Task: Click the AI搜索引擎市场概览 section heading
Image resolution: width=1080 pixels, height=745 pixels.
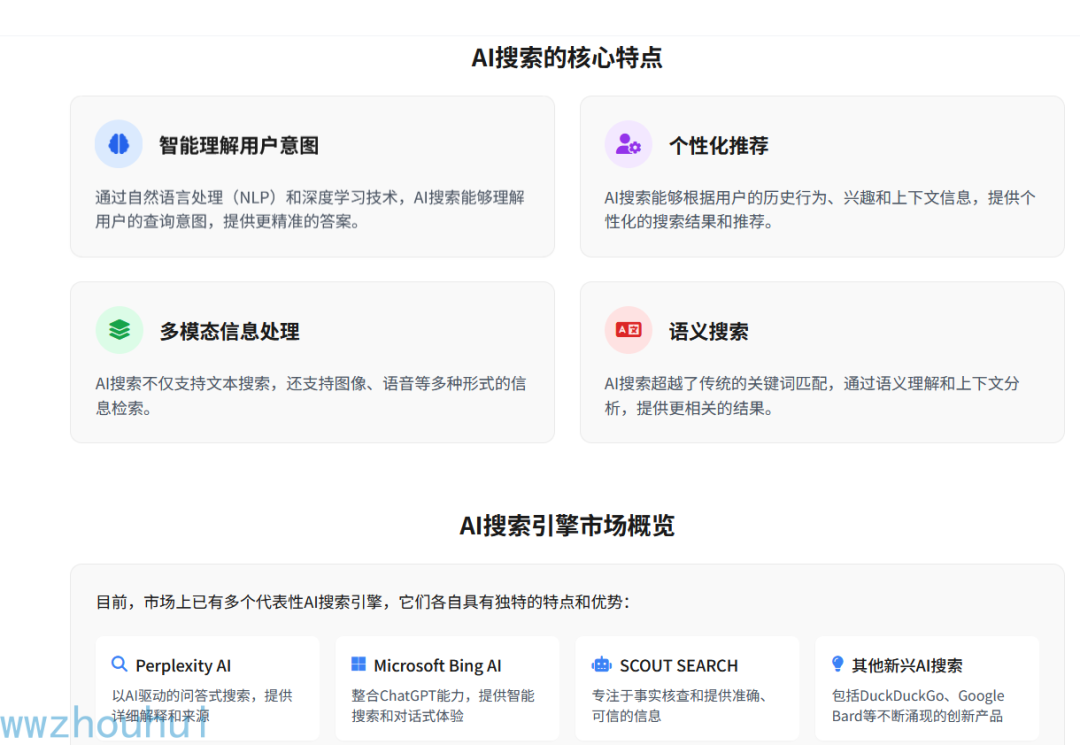Action: (x=566, y=526)
